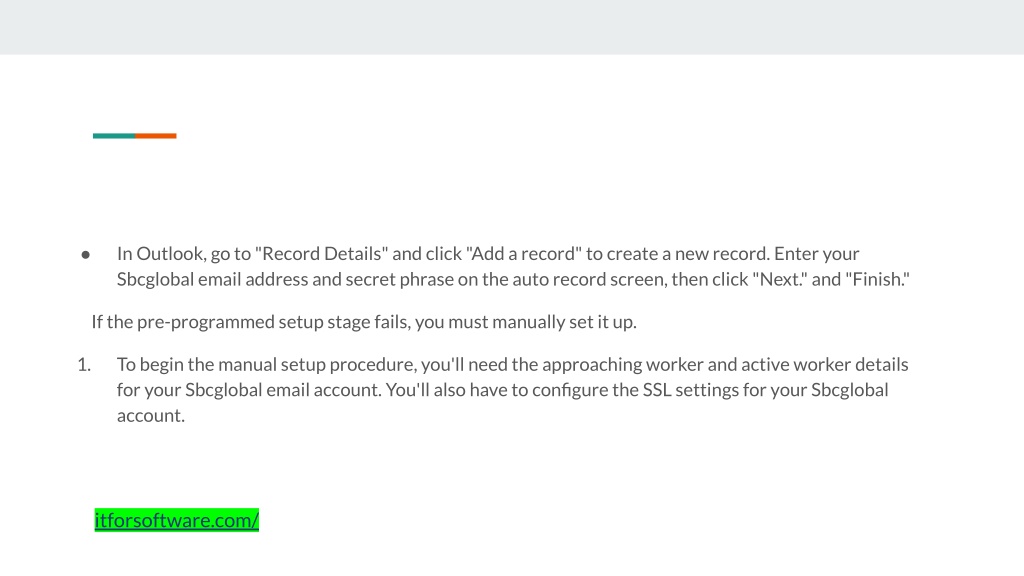Screen dimensions: 1024x576
Task: Click the round bullet point marker
Action: click(86, 255)
